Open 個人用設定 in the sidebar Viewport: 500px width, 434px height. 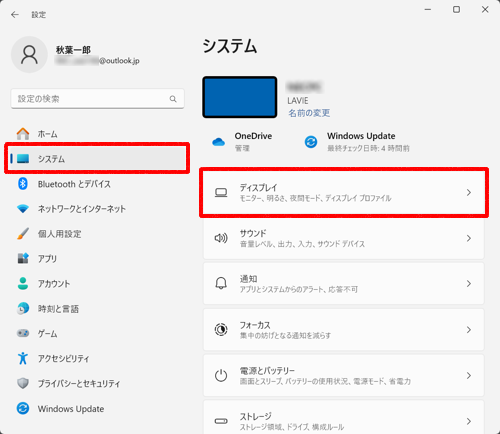[97, 234]
